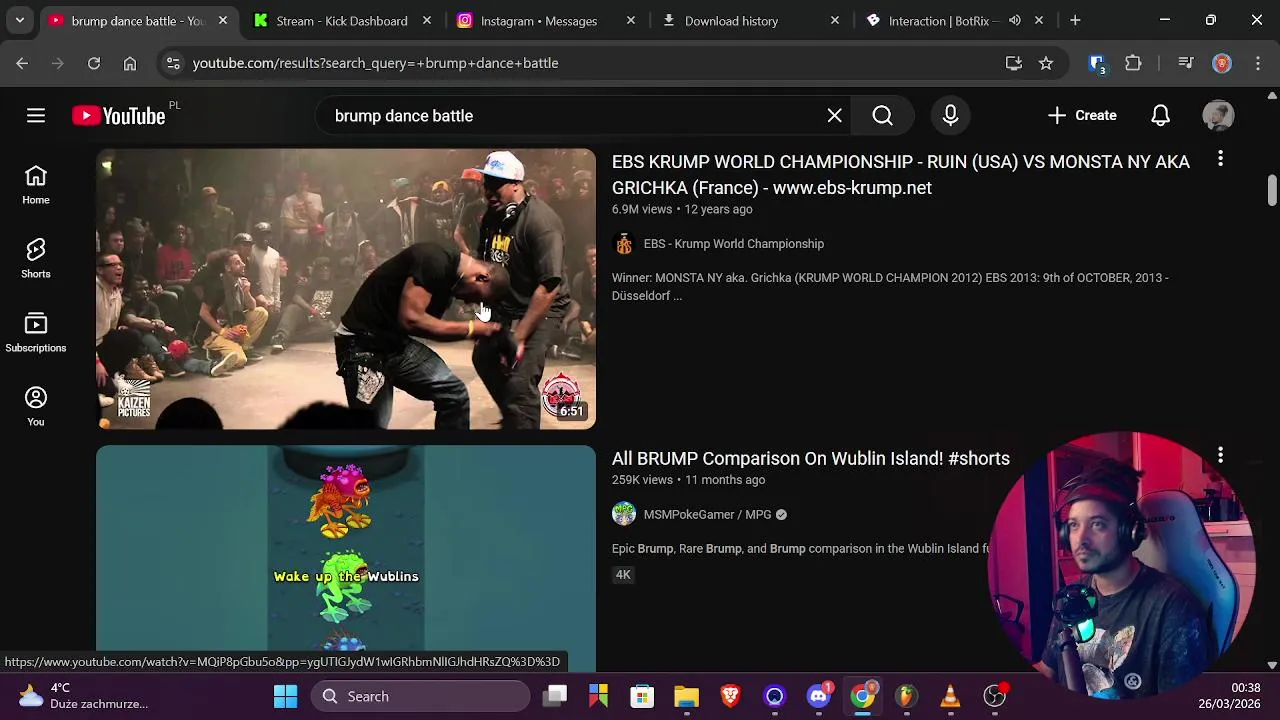Viewport: 1280px width, 720px height.
Task: Open Discord from the taskbar
Action: (819, 697)
